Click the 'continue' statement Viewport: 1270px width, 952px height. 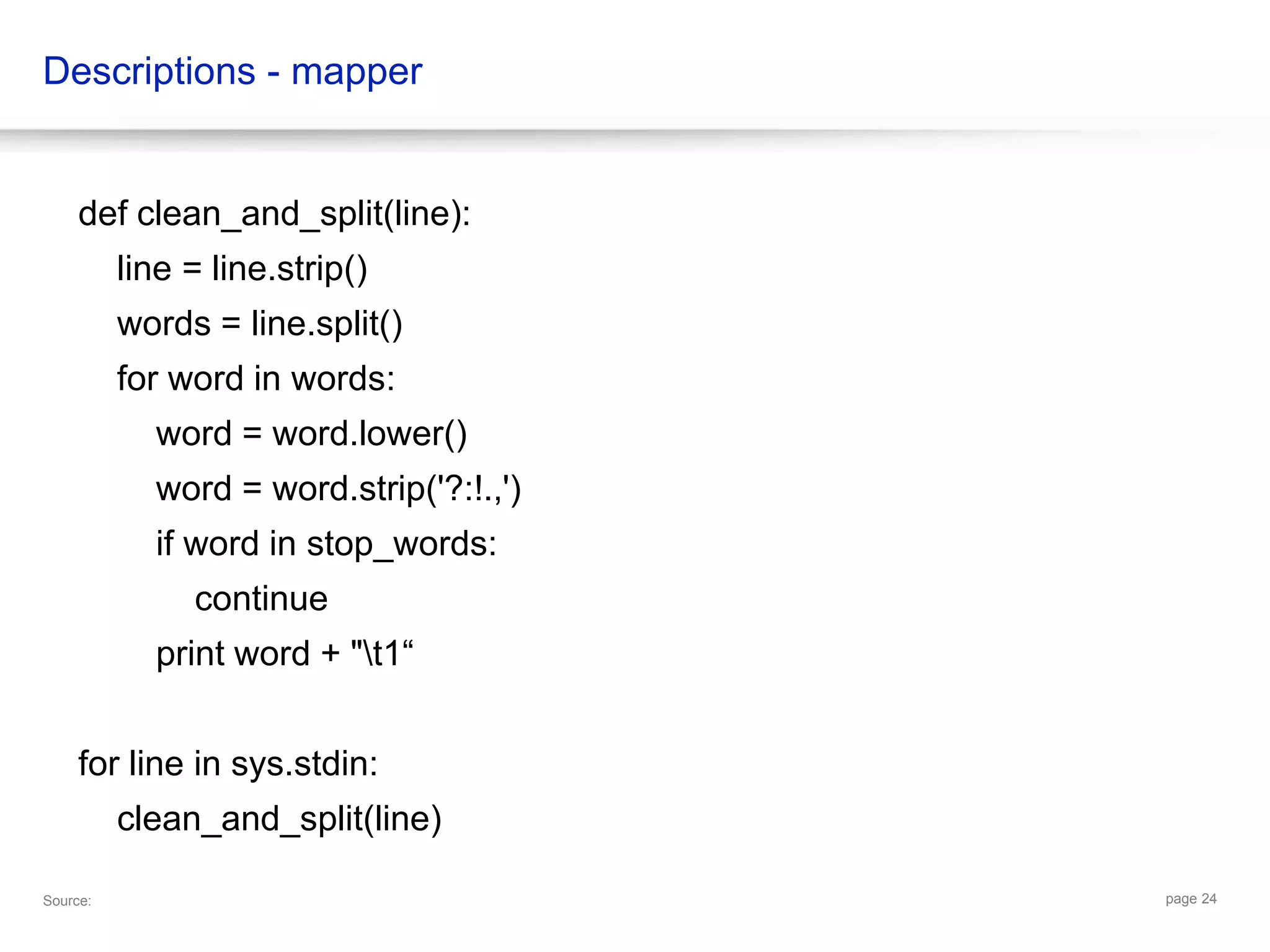pyautogui.click(x=261, y=599)
